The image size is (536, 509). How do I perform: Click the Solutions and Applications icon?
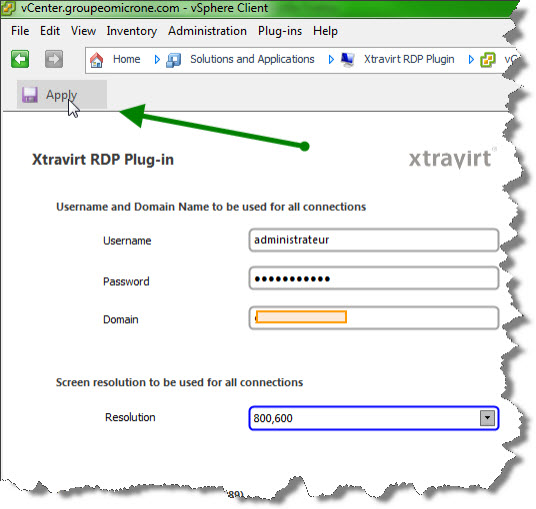pyautogui.click(x=174, y=60)
